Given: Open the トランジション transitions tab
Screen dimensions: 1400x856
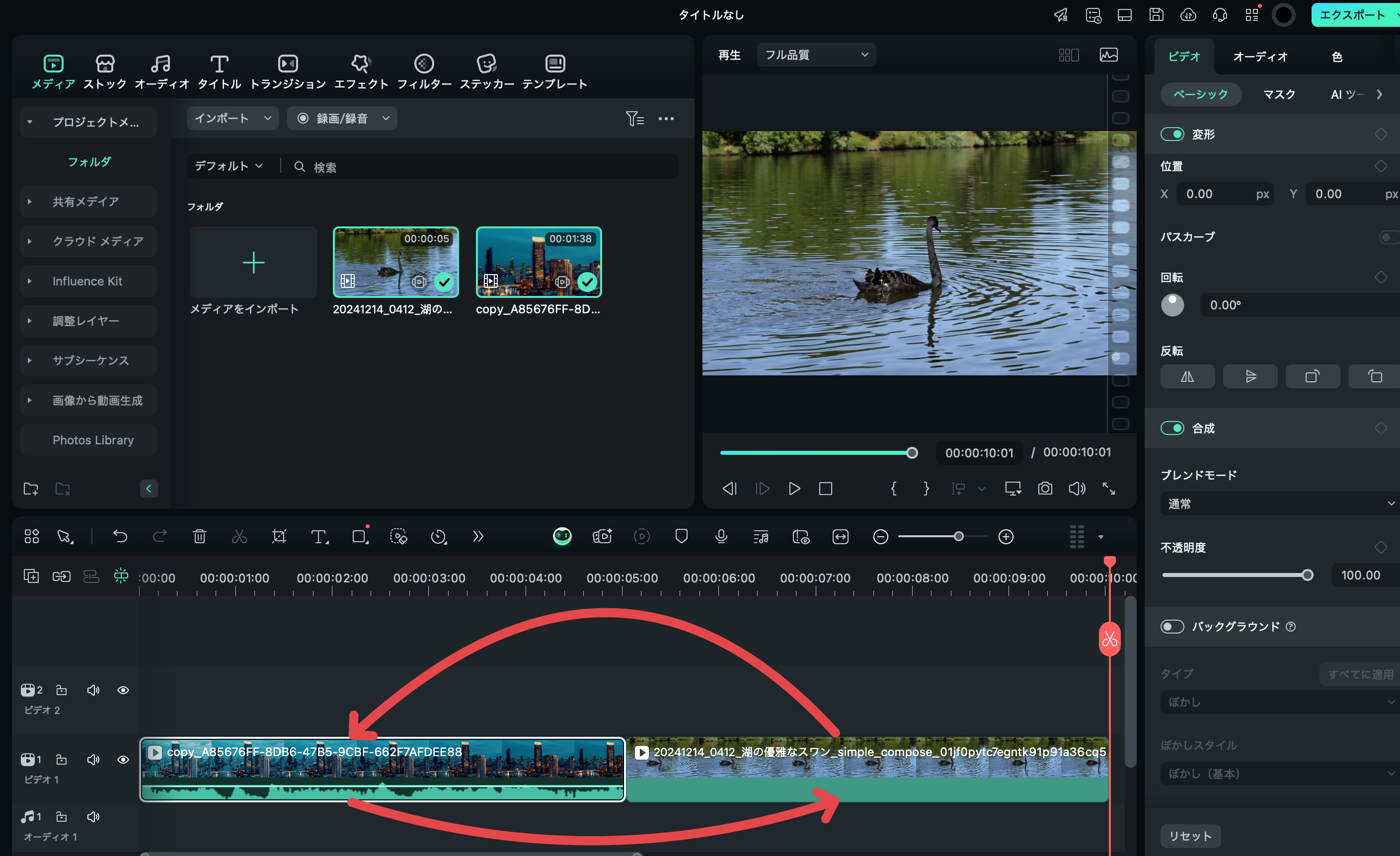Looking at the screenshot, I should click(288, 71).
